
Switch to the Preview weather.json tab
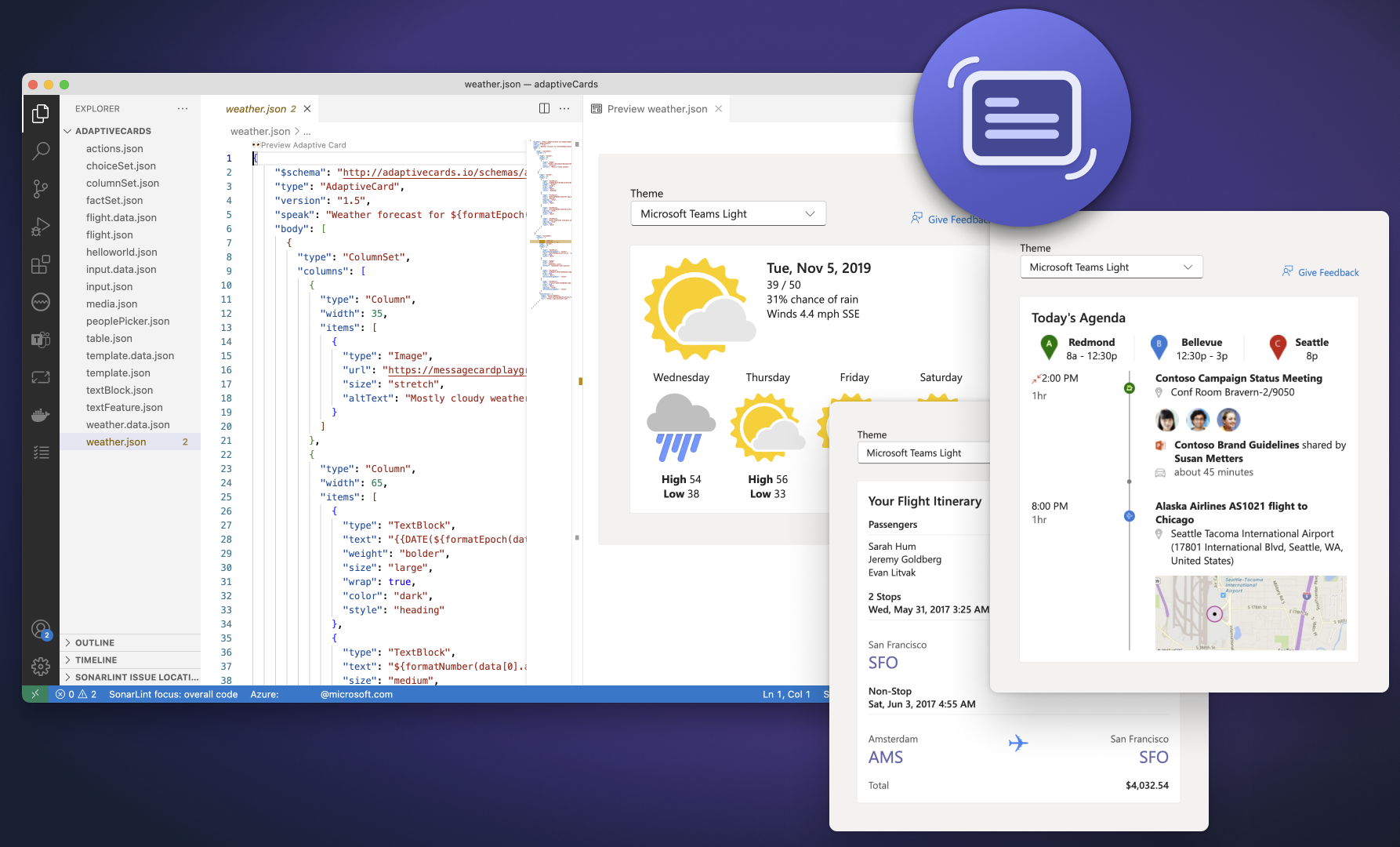tap(657, 109)
